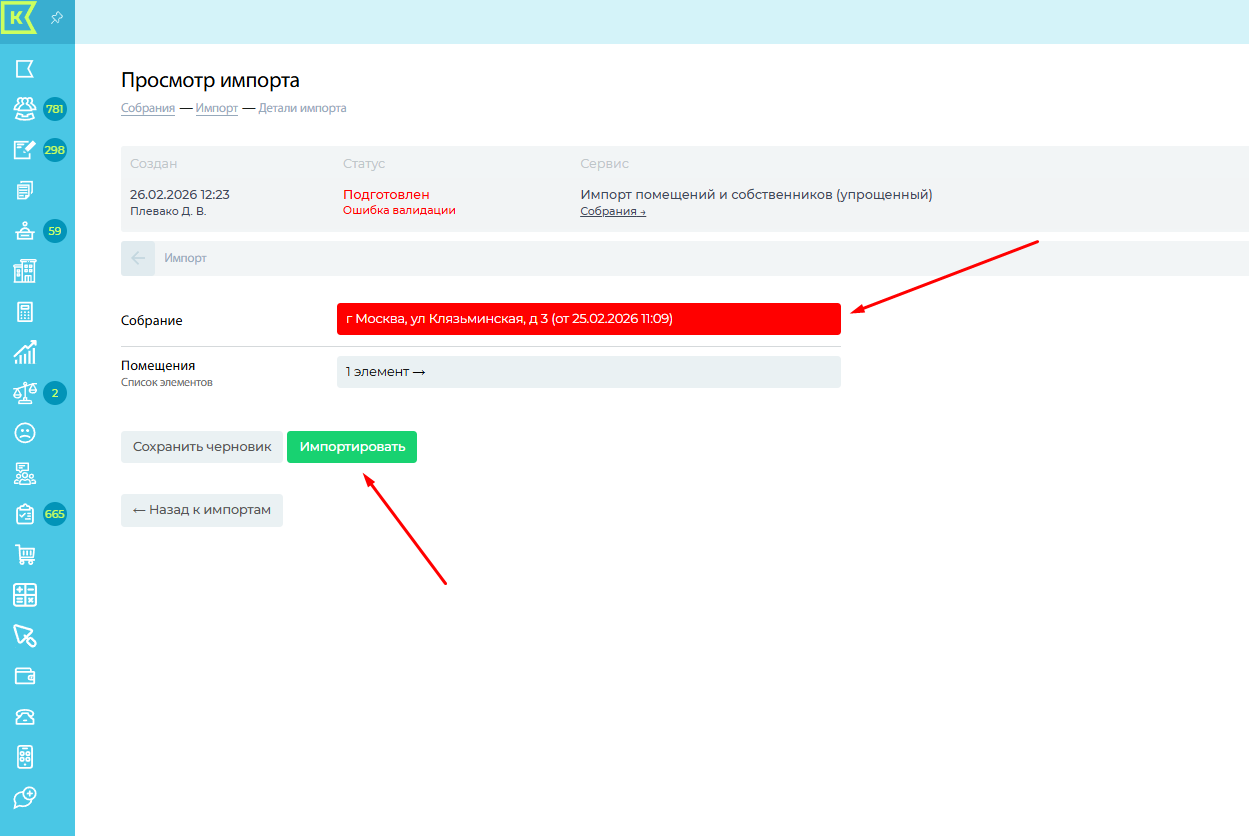Open the telephone icon in sidebar
The image size is (1249, 836).
25,717
